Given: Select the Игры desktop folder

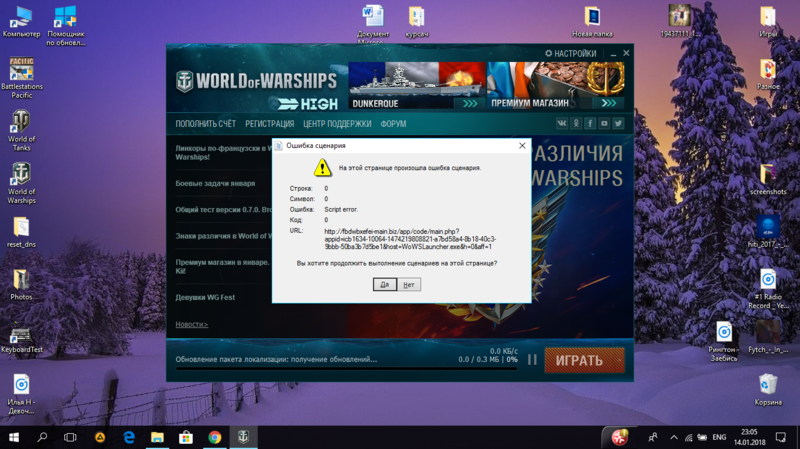Looking at the screenshot, I should click(768, 22).
